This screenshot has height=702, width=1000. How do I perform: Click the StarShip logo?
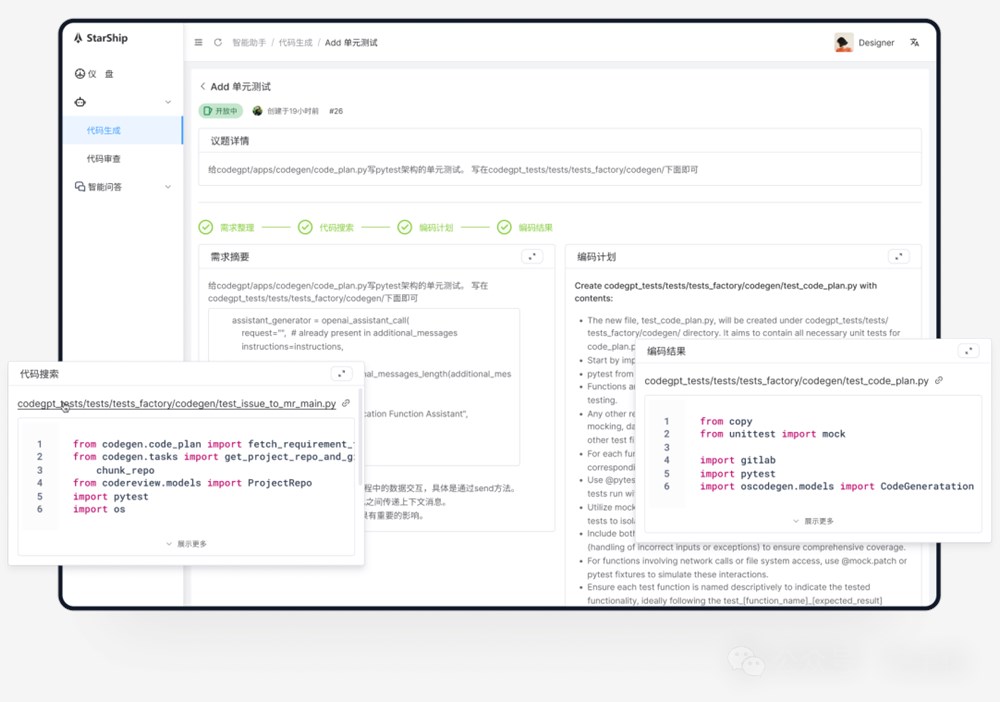pyautogui.click(x=101, y=38)
